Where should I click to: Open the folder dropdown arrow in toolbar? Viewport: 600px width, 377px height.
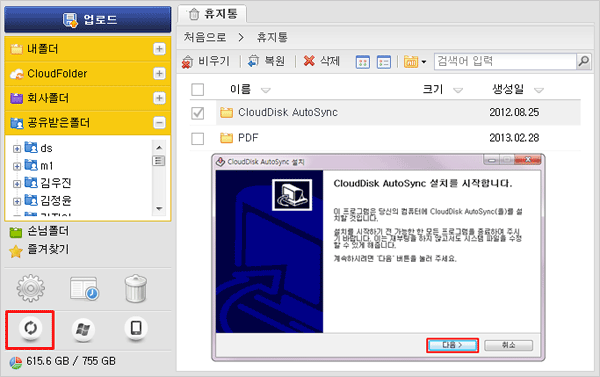(x=424, y=62)
